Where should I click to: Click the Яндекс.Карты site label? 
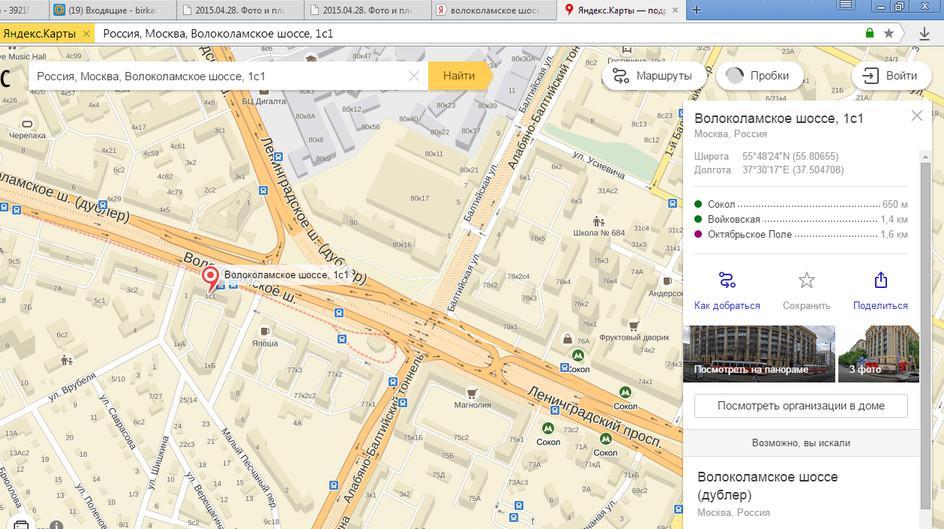(40, 34)
